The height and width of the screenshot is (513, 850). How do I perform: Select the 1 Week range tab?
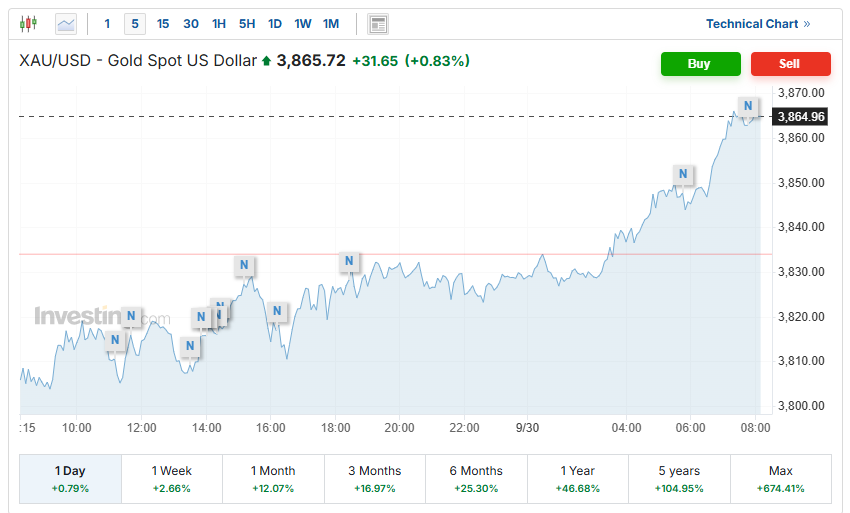tap(172, 479)
